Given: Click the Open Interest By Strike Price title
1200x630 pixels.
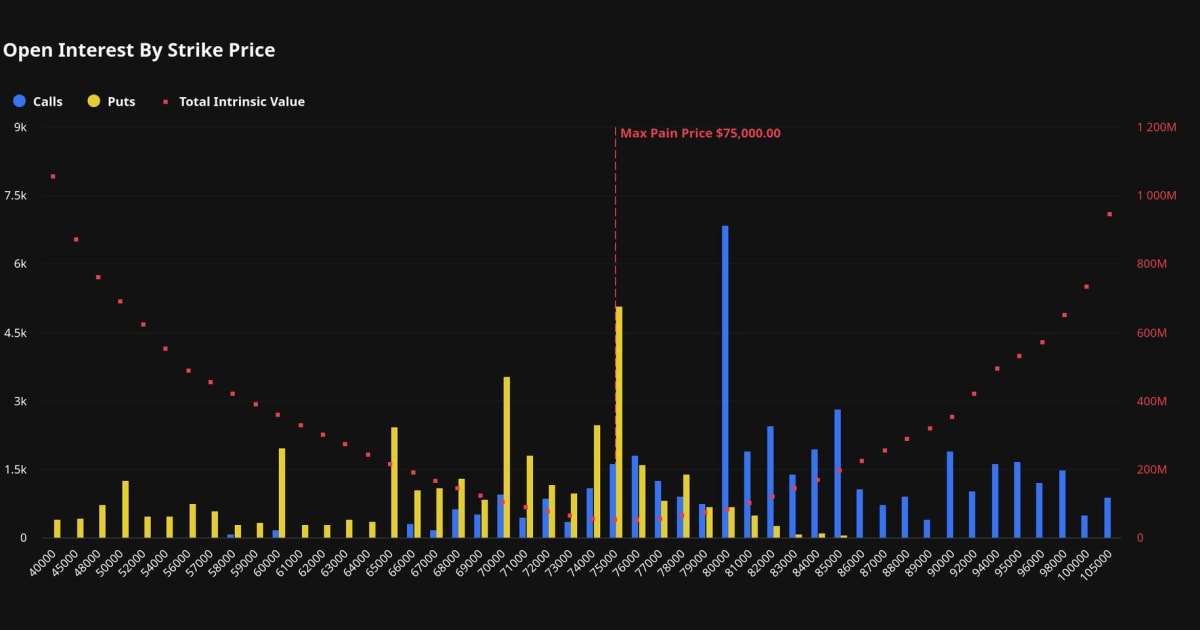Looking at the screenshot, I should 139,50.
